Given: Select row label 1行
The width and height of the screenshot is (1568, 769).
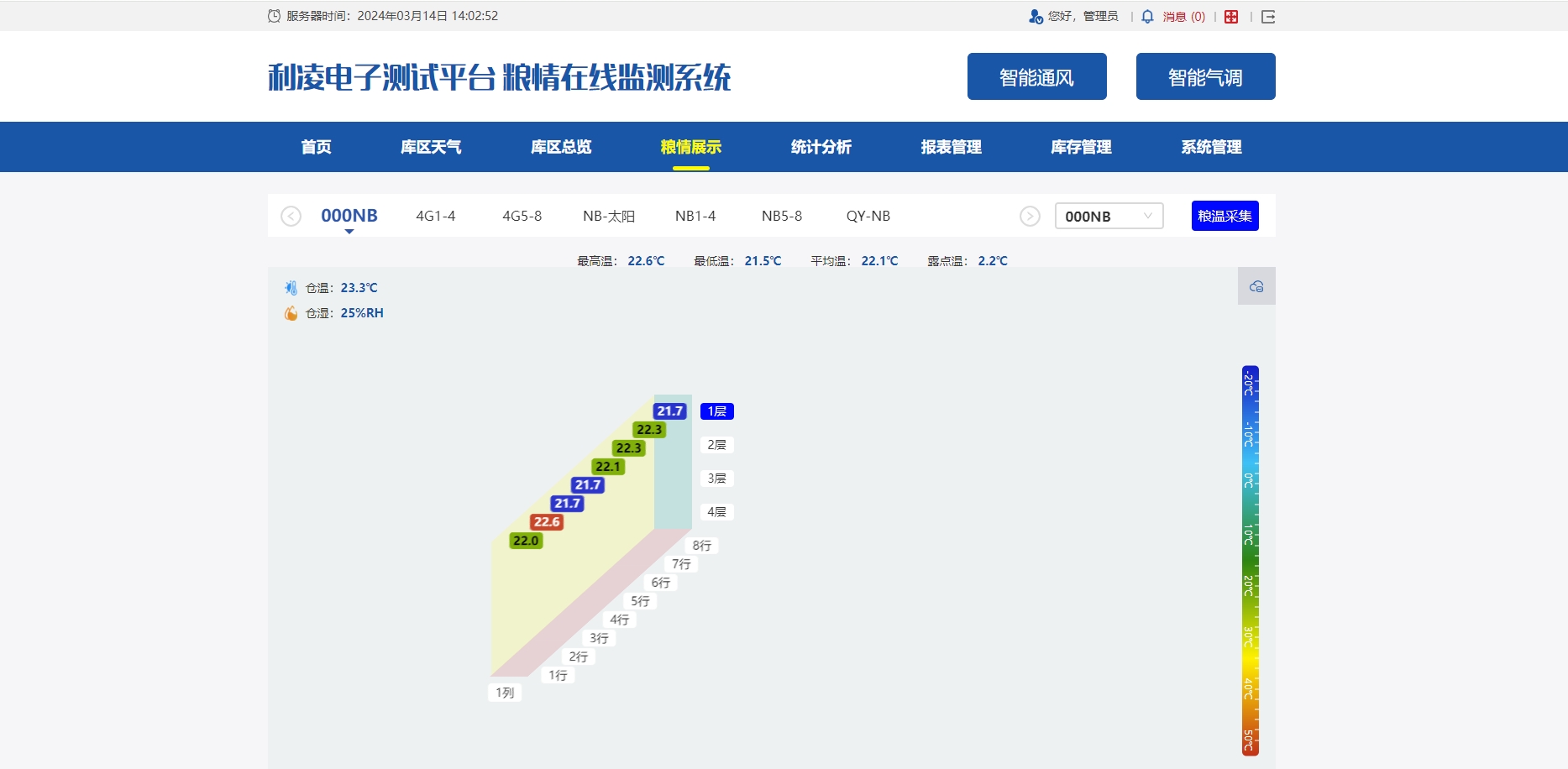Looking at the screenshot, I should coord(559,675).
